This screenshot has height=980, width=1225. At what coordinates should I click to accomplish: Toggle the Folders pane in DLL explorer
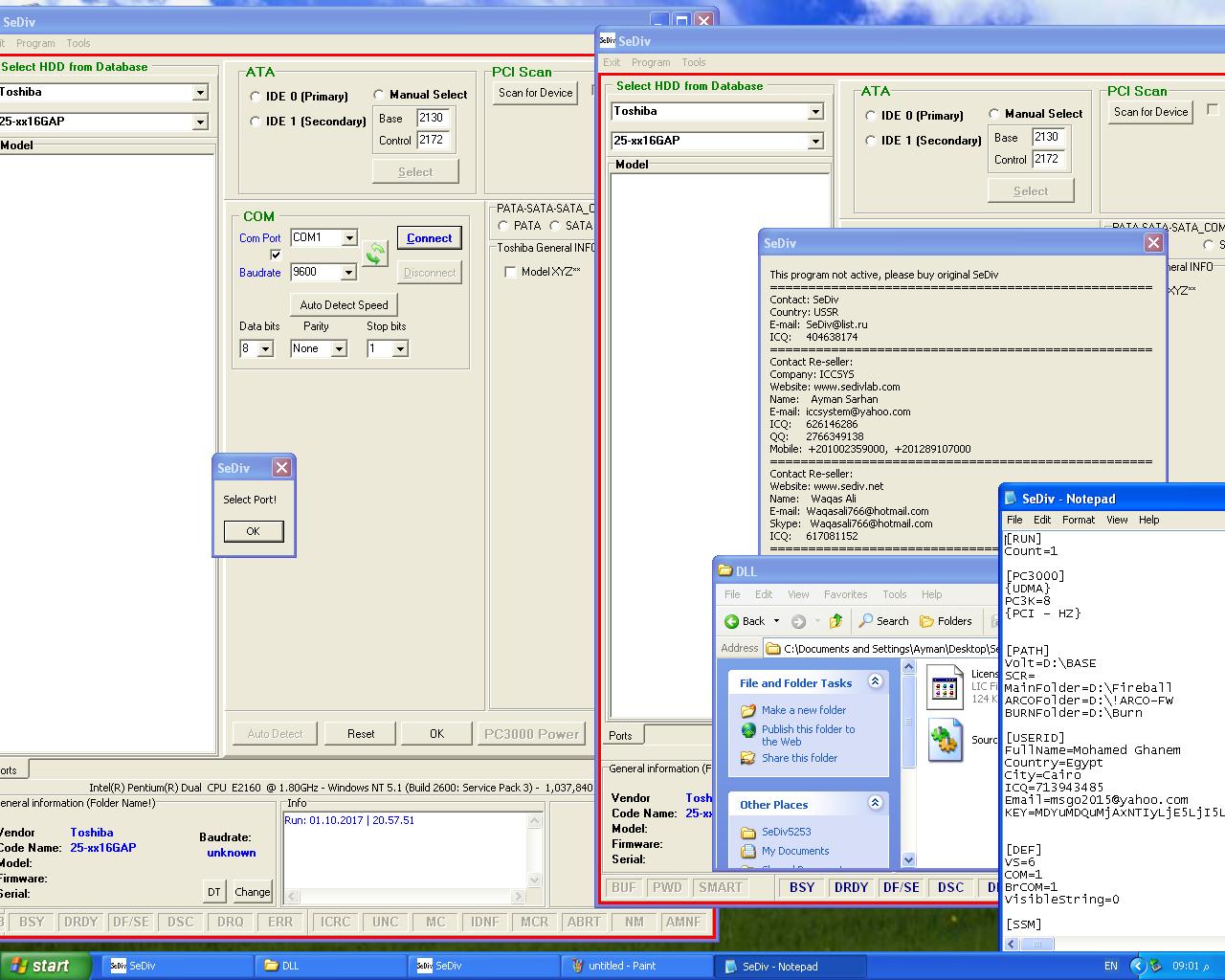[946, 621]
